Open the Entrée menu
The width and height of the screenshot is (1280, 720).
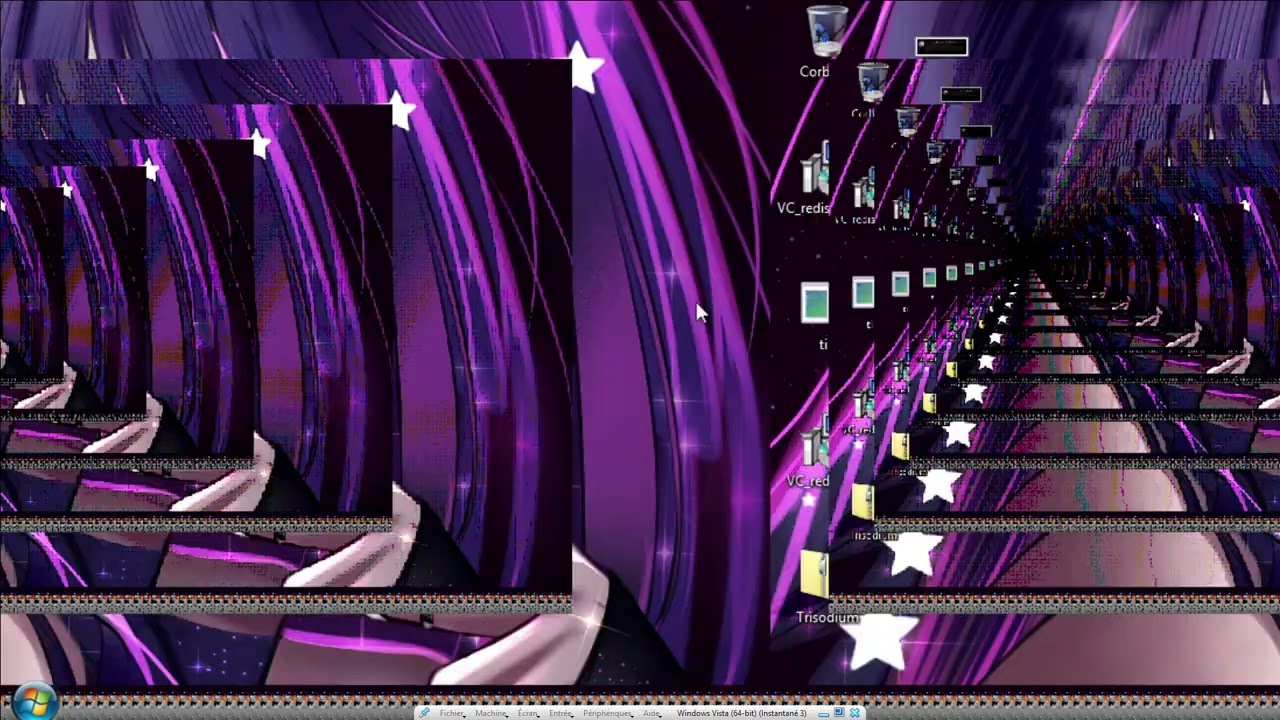(x=560, y=713)
